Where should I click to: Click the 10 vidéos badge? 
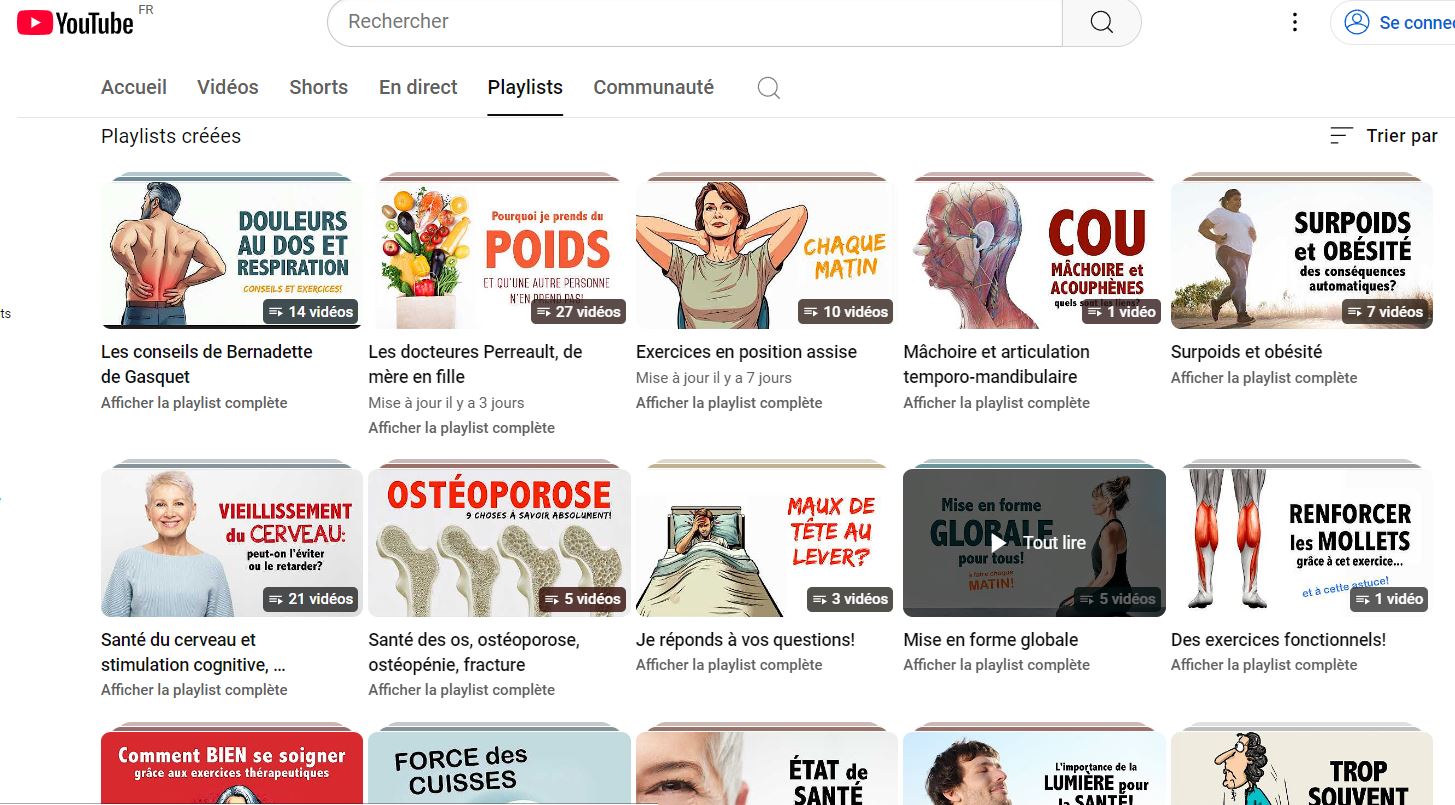tap(846, 312)
